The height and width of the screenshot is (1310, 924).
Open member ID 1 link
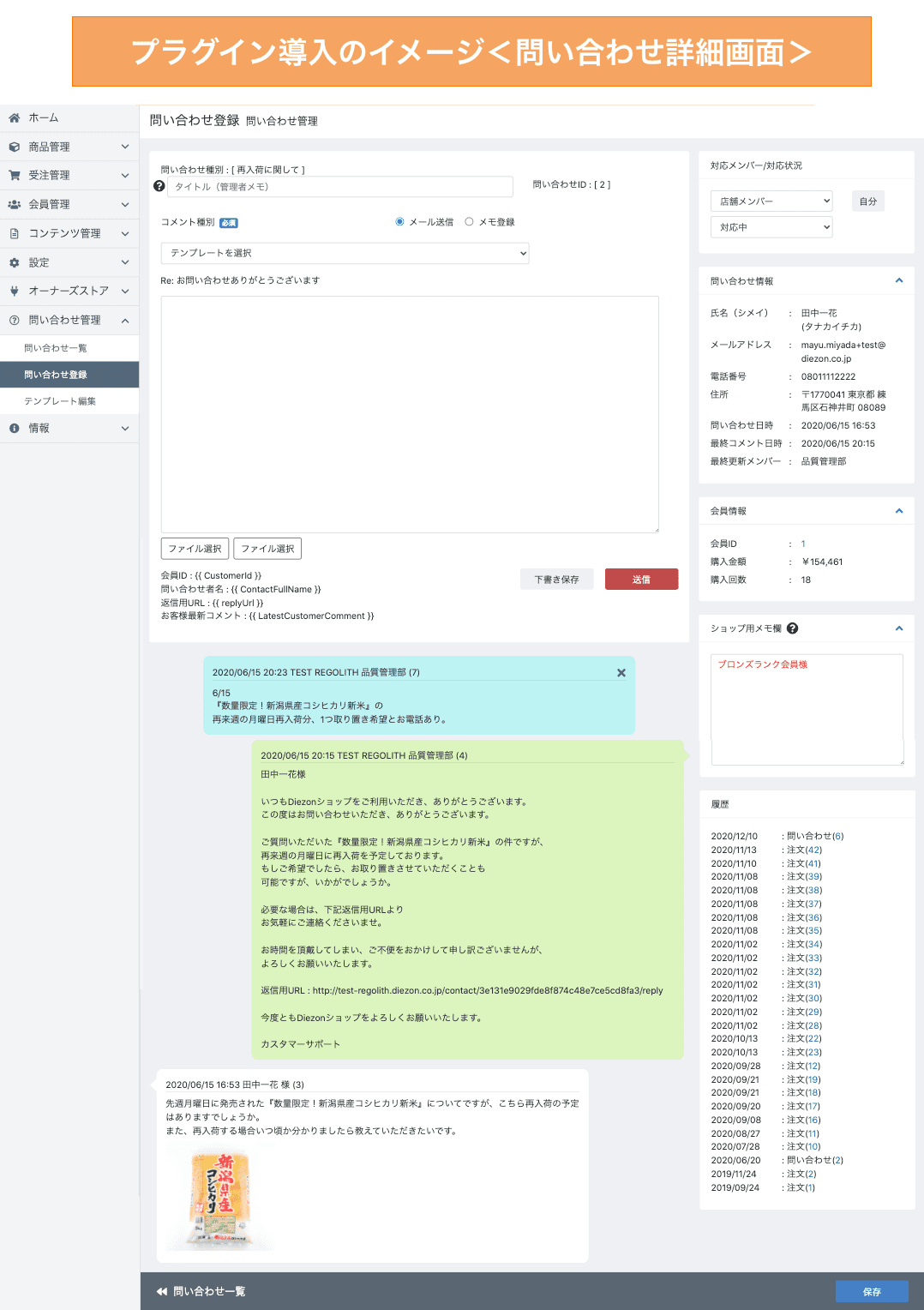(803, 544)
